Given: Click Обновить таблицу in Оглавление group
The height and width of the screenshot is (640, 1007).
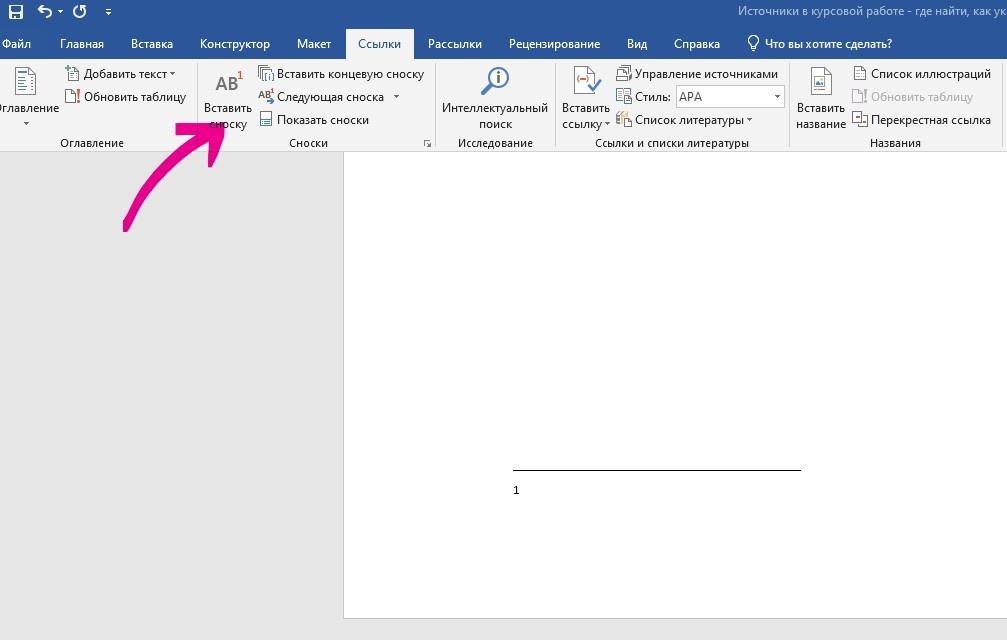Looking at the screenshot, I should pyautogui.click(x=126, y=97).
